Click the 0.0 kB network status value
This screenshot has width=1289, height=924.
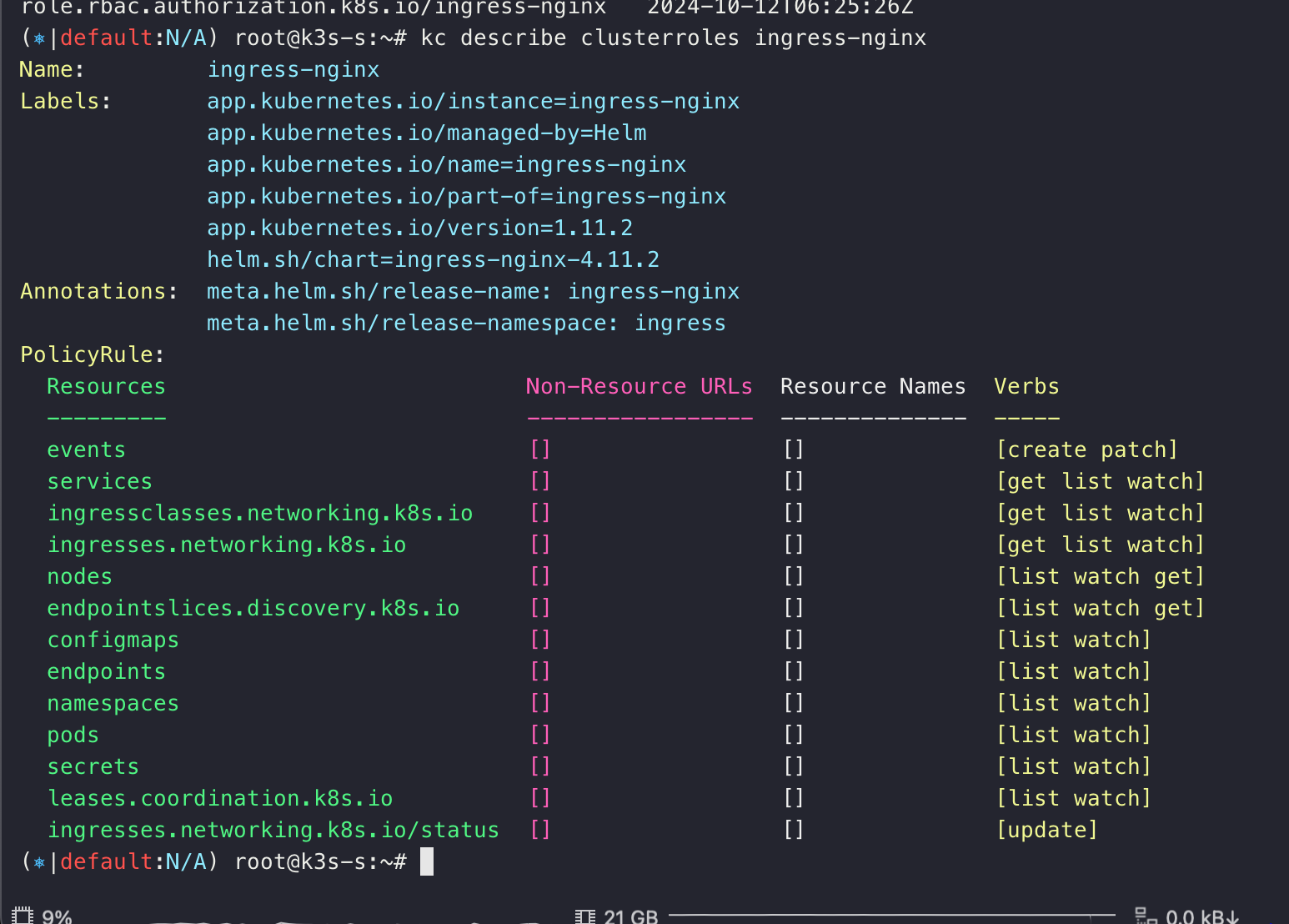(x=1202, y=916)
